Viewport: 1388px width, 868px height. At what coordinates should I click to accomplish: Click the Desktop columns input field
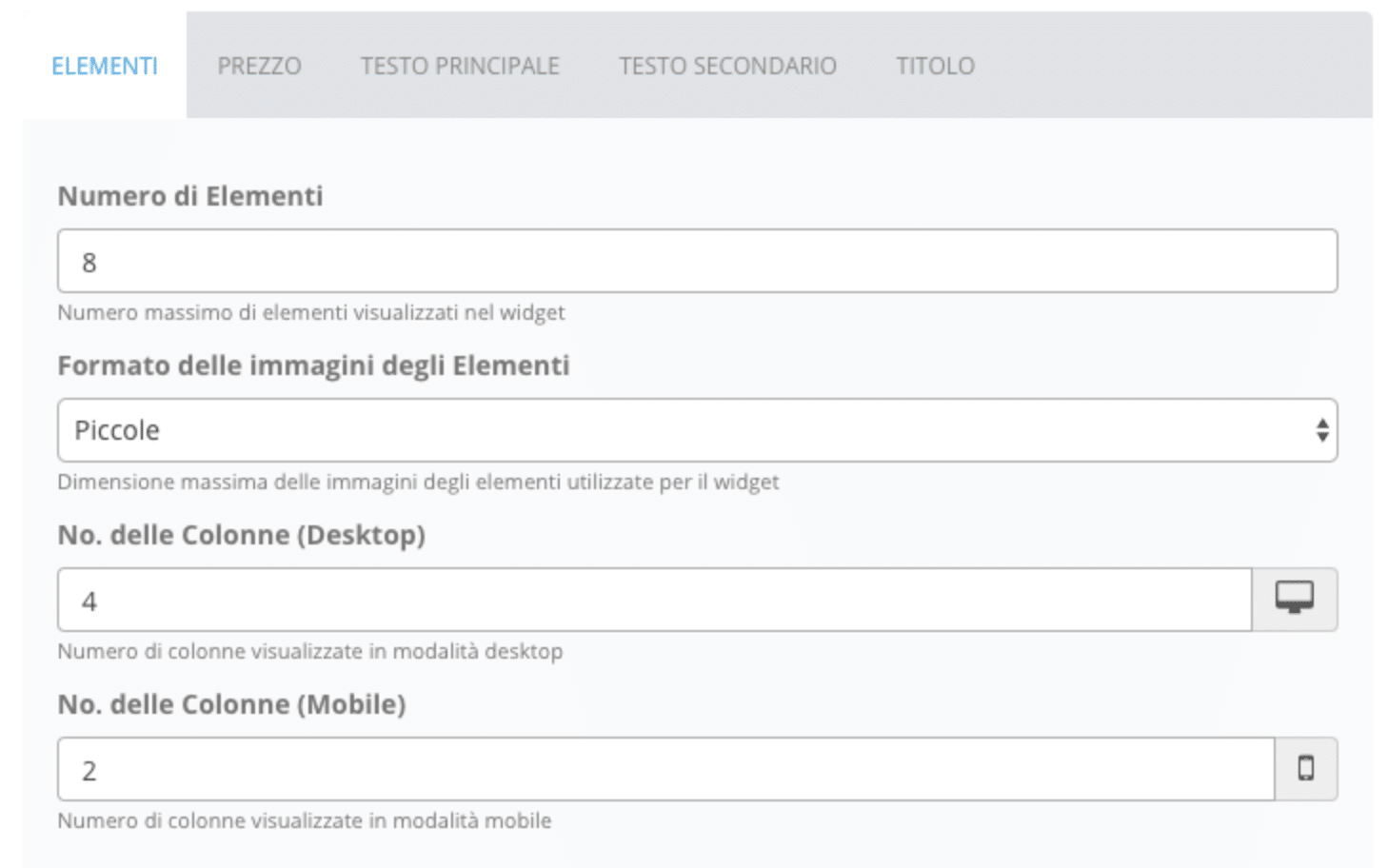point(654,600)
